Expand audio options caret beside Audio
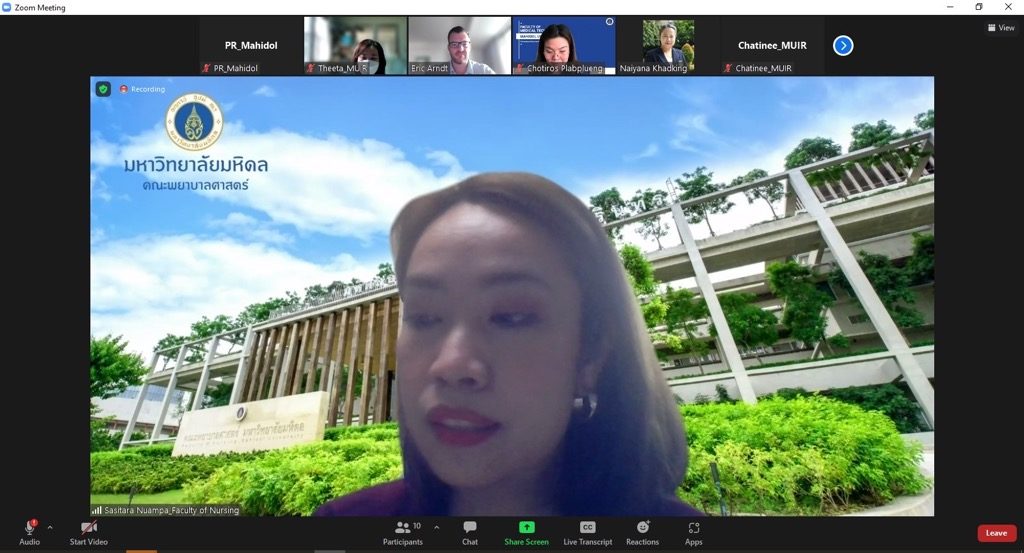 point(50,527)
